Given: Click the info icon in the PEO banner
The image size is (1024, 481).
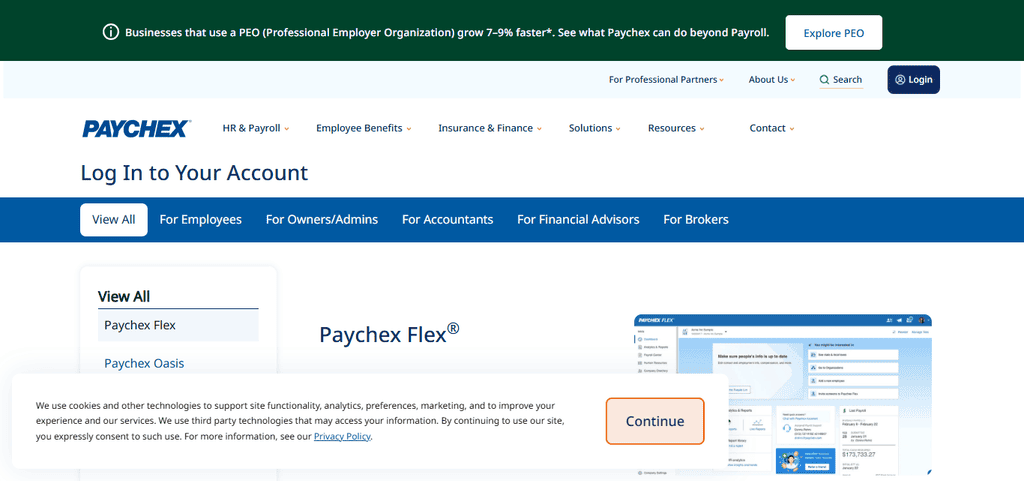Looking at the screenshot, I should click(111, 32).
